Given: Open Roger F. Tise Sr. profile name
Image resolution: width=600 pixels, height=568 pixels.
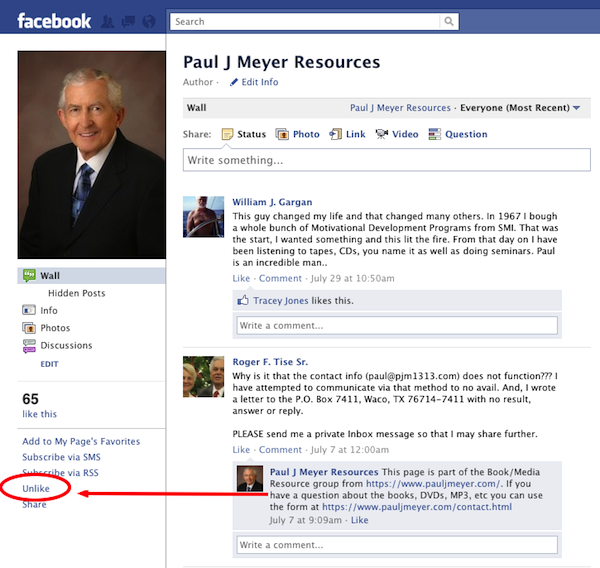Looking at the screenshot, I should coord(270,362).
